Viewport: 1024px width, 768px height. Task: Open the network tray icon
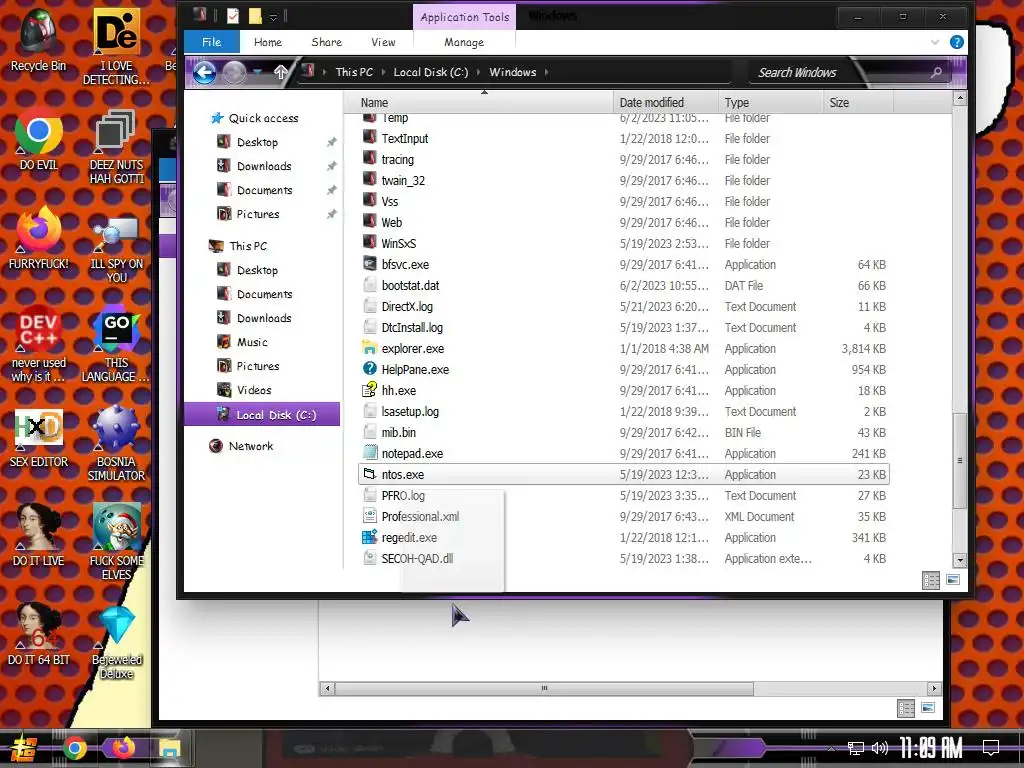[x=856, y=748]
